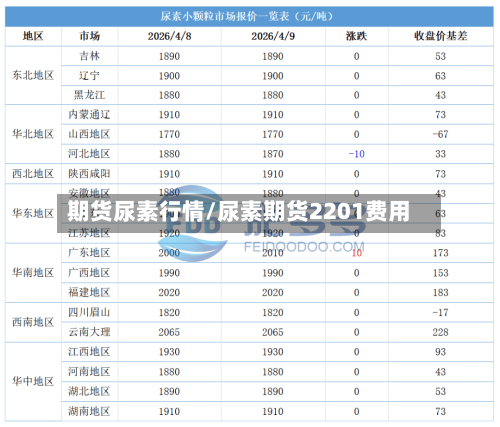Viewport: 500px width, 427px height.
Task: Click the 33 basis value for 河北地区
Action: click(x=440, y=154)
